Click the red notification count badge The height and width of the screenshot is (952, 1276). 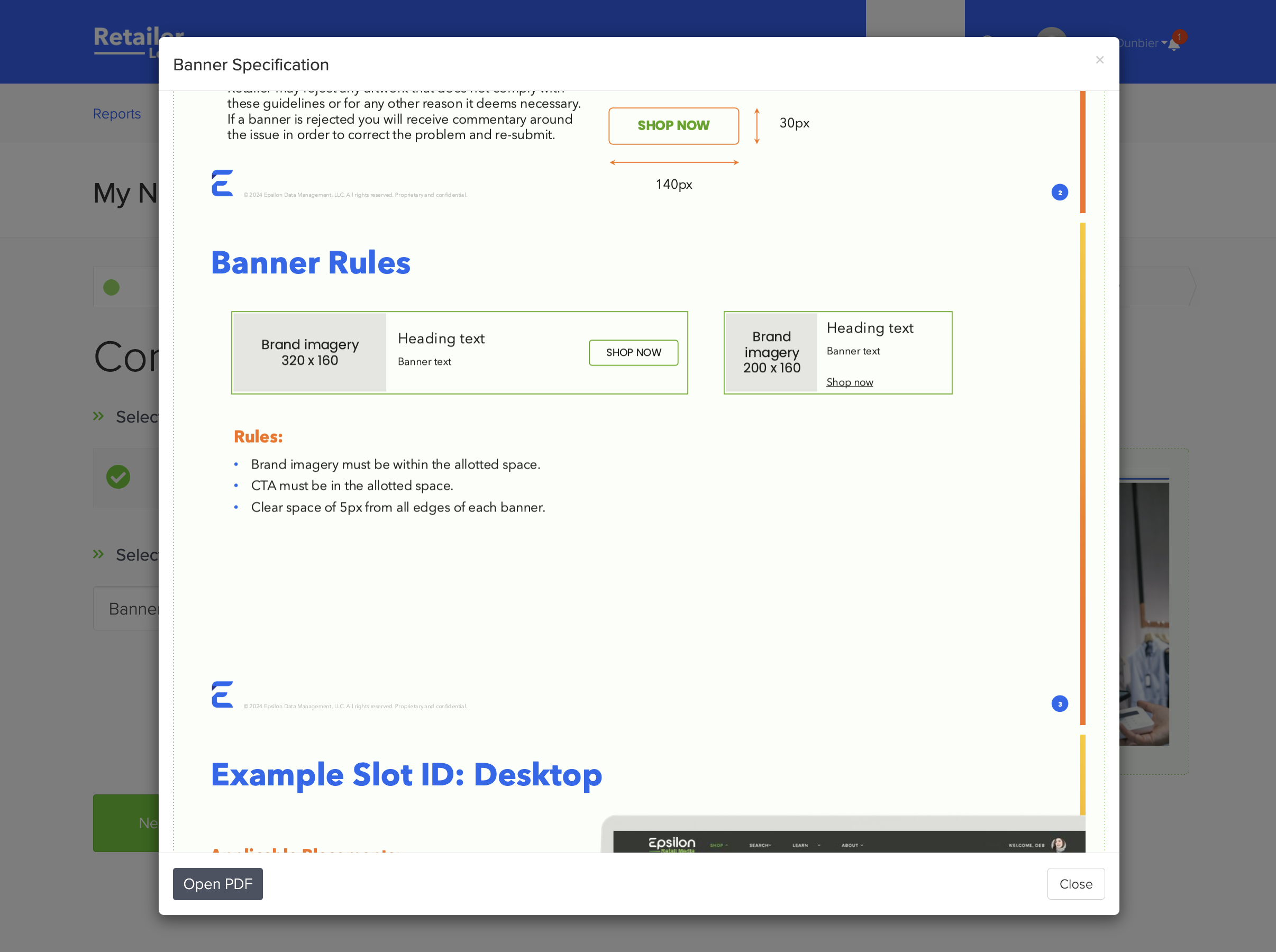(x=1179, y=37)
